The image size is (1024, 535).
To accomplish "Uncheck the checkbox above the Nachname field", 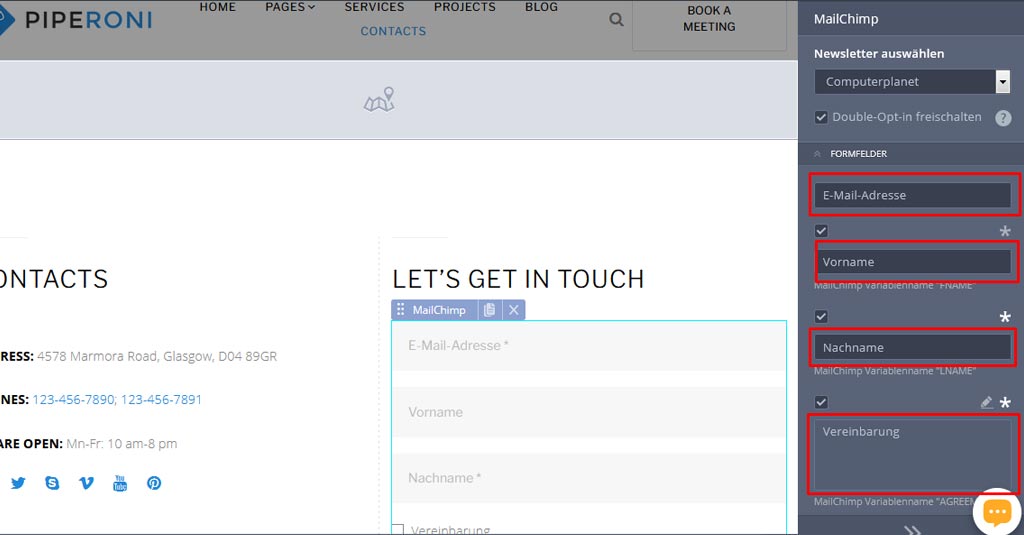I will pos(822,317).
